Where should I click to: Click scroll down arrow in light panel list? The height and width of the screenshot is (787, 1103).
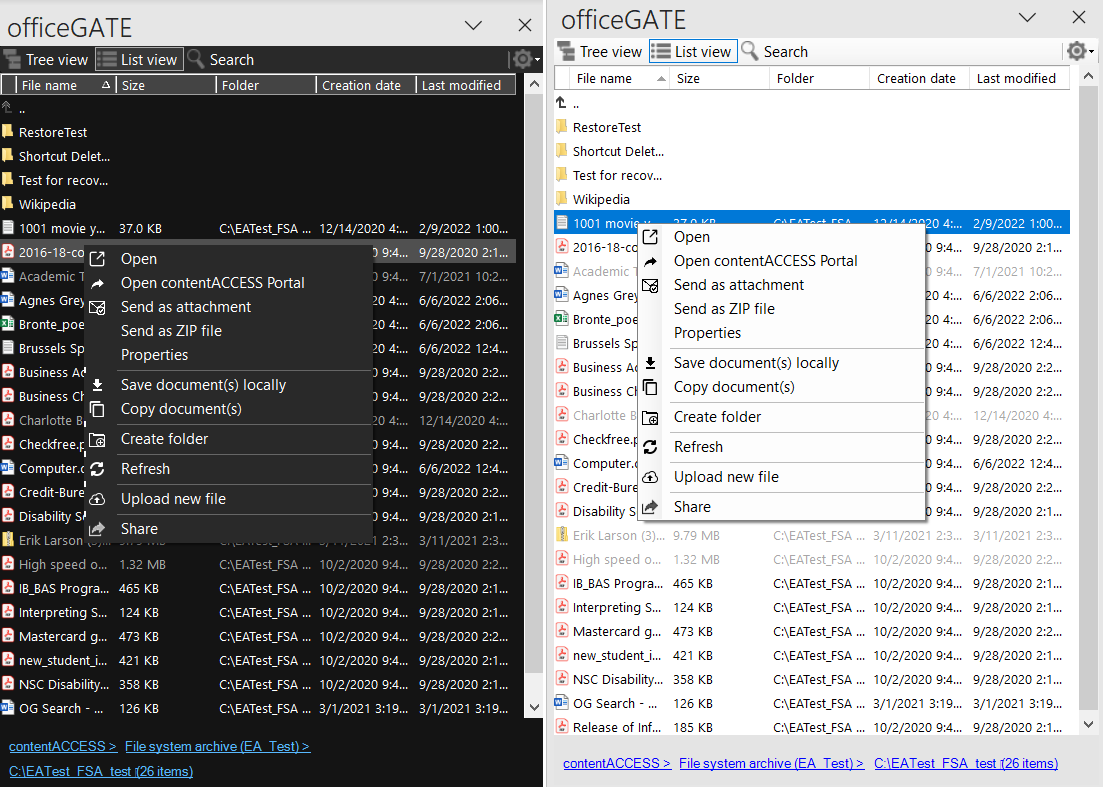tap(1087, 723)
